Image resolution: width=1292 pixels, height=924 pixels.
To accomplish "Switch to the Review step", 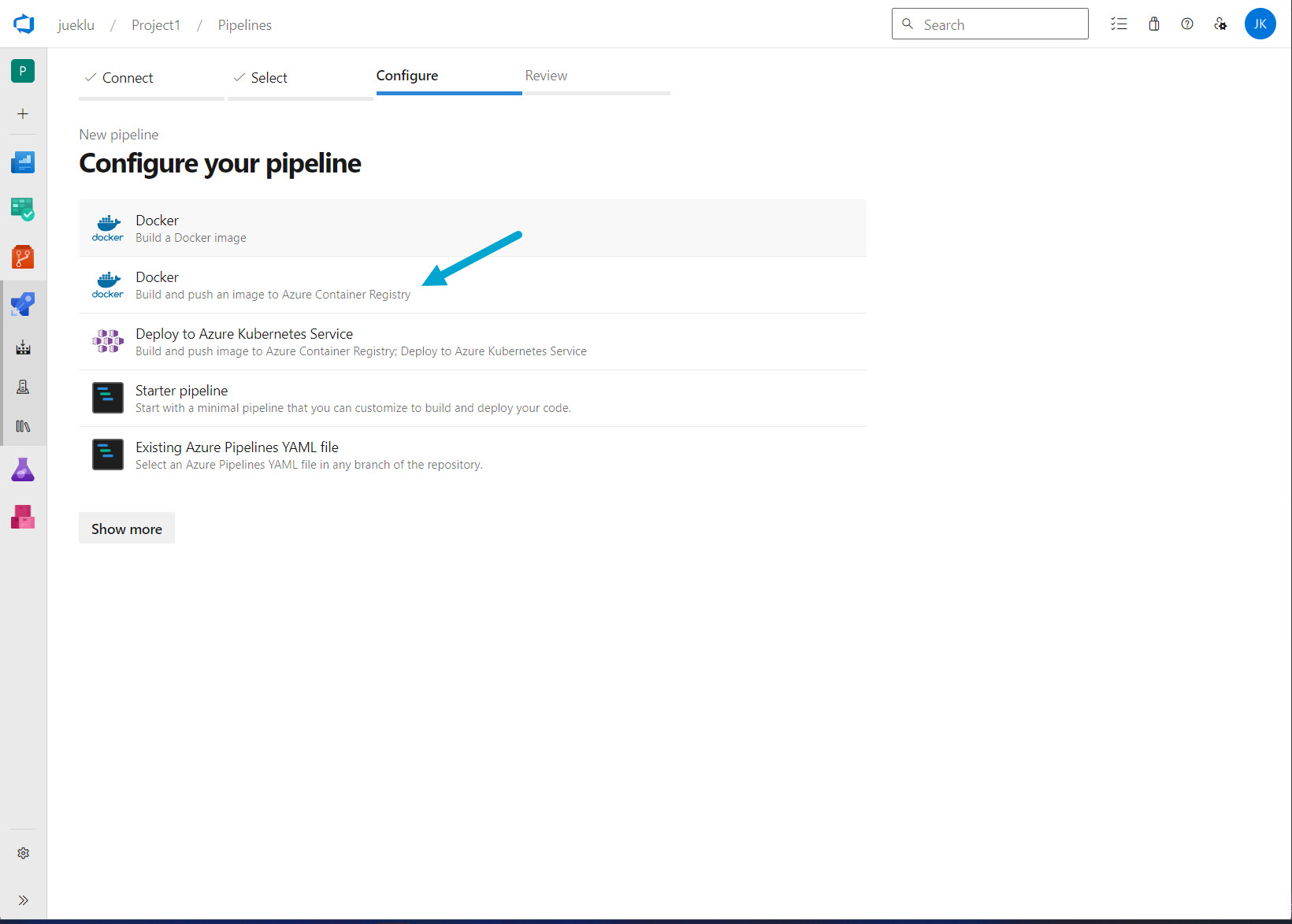I will click(546, 75).
